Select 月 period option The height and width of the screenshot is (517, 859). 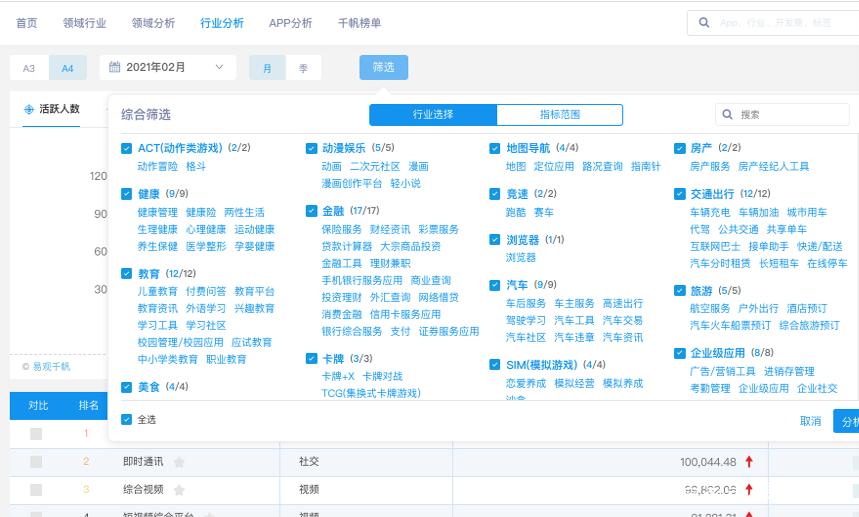267,68
